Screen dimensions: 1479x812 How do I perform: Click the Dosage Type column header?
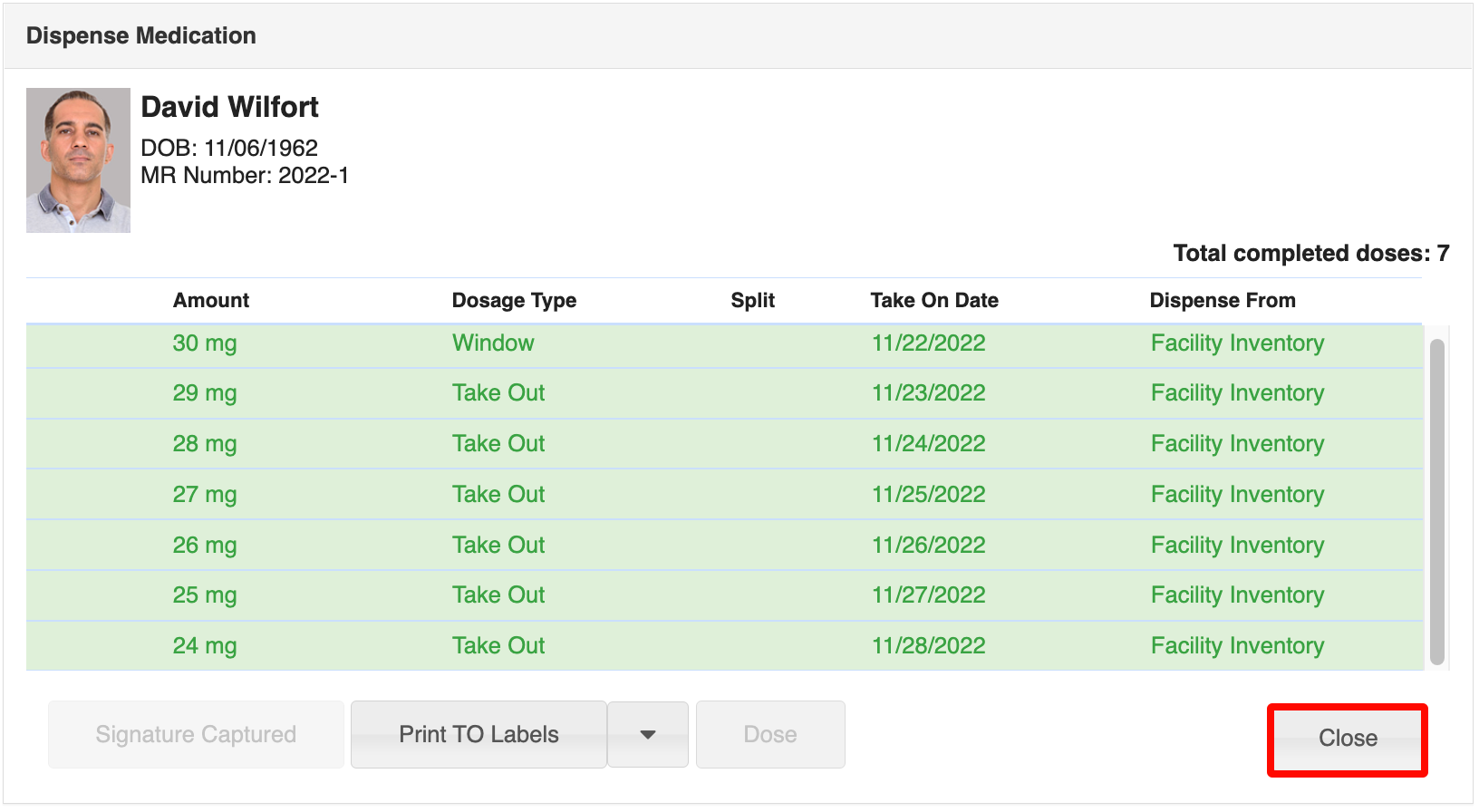click(514, 301)
